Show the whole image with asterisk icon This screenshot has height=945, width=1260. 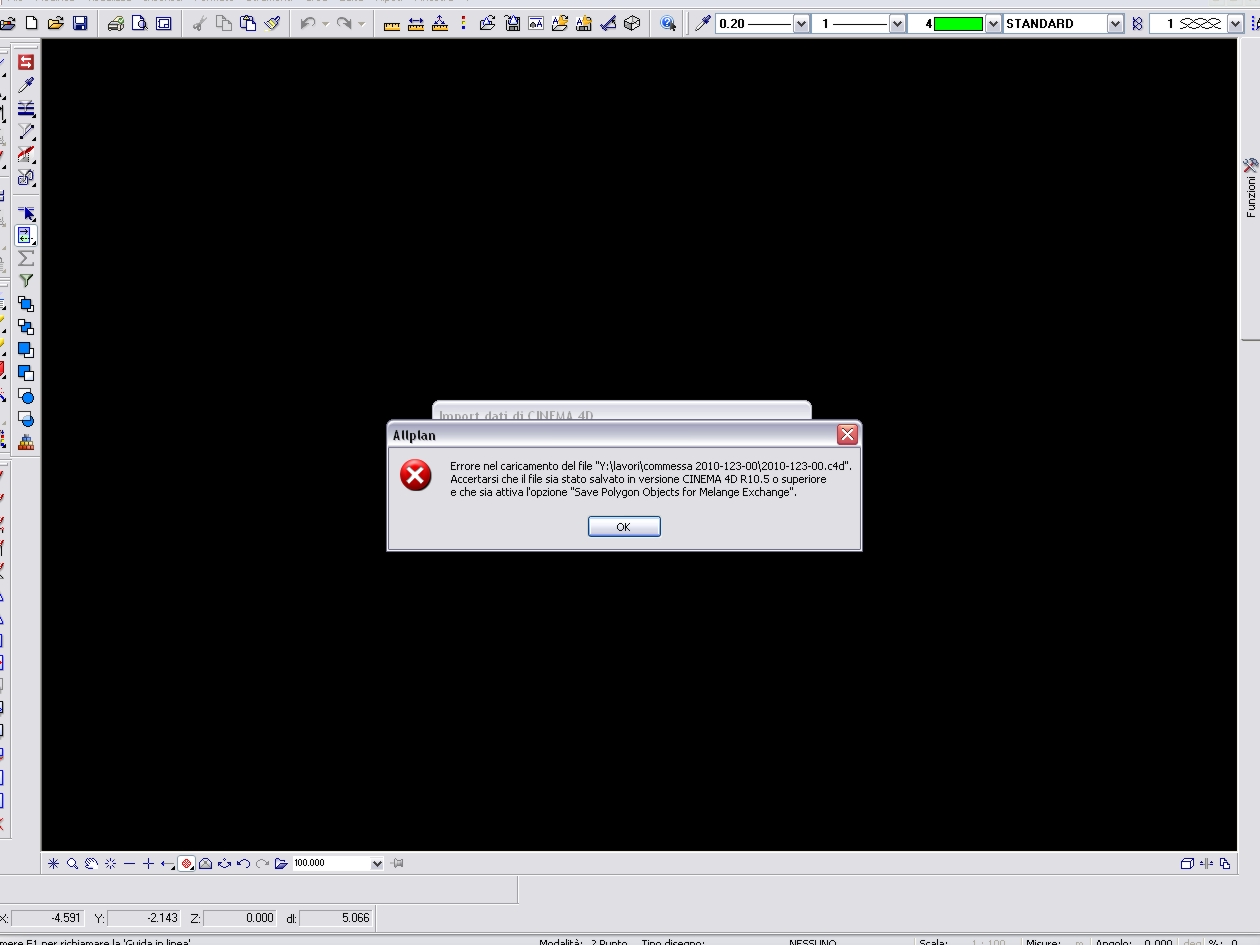[x=54, y=863]
